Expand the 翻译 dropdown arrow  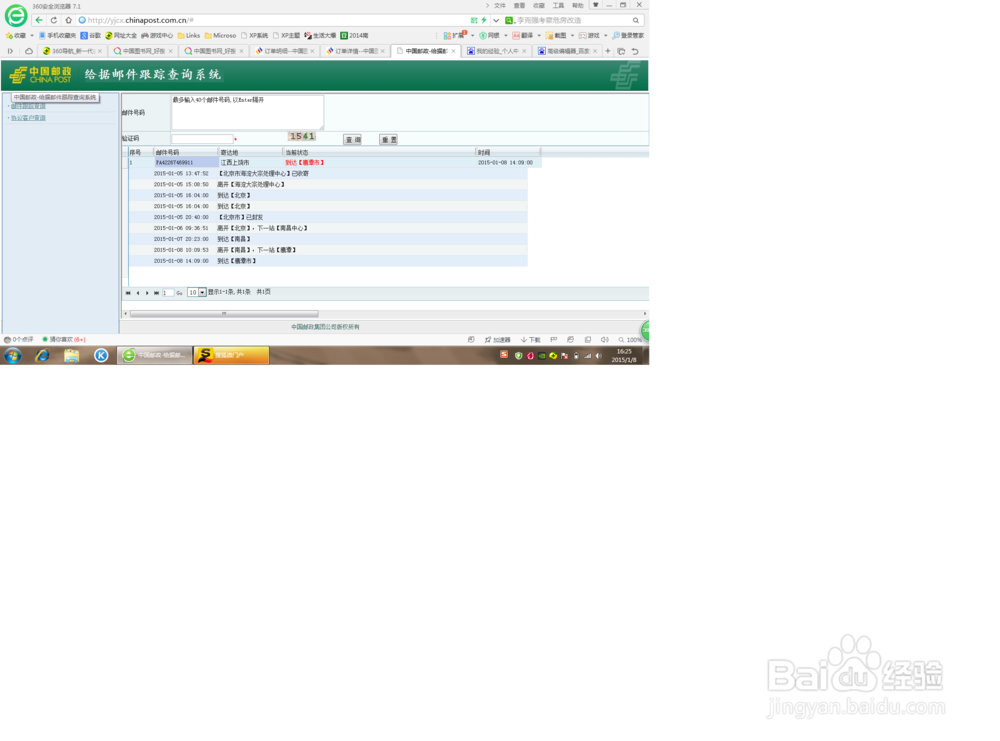[x=539, y=36]
